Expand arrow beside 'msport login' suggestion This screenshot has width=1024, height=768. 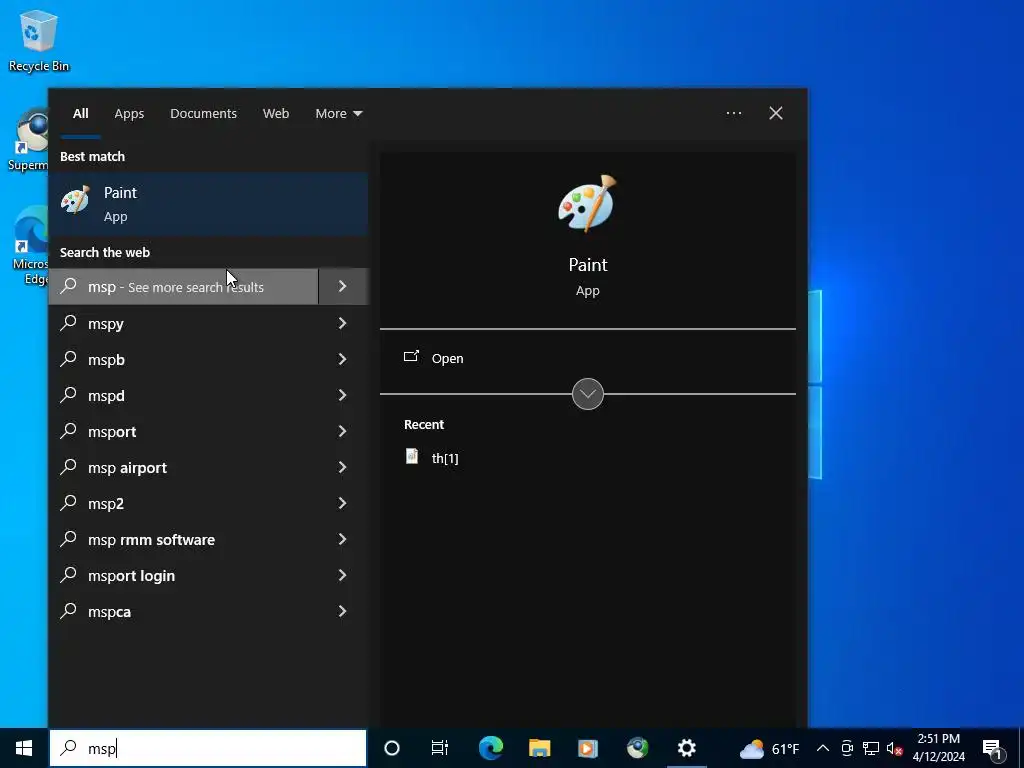click(x=343, y=575)
